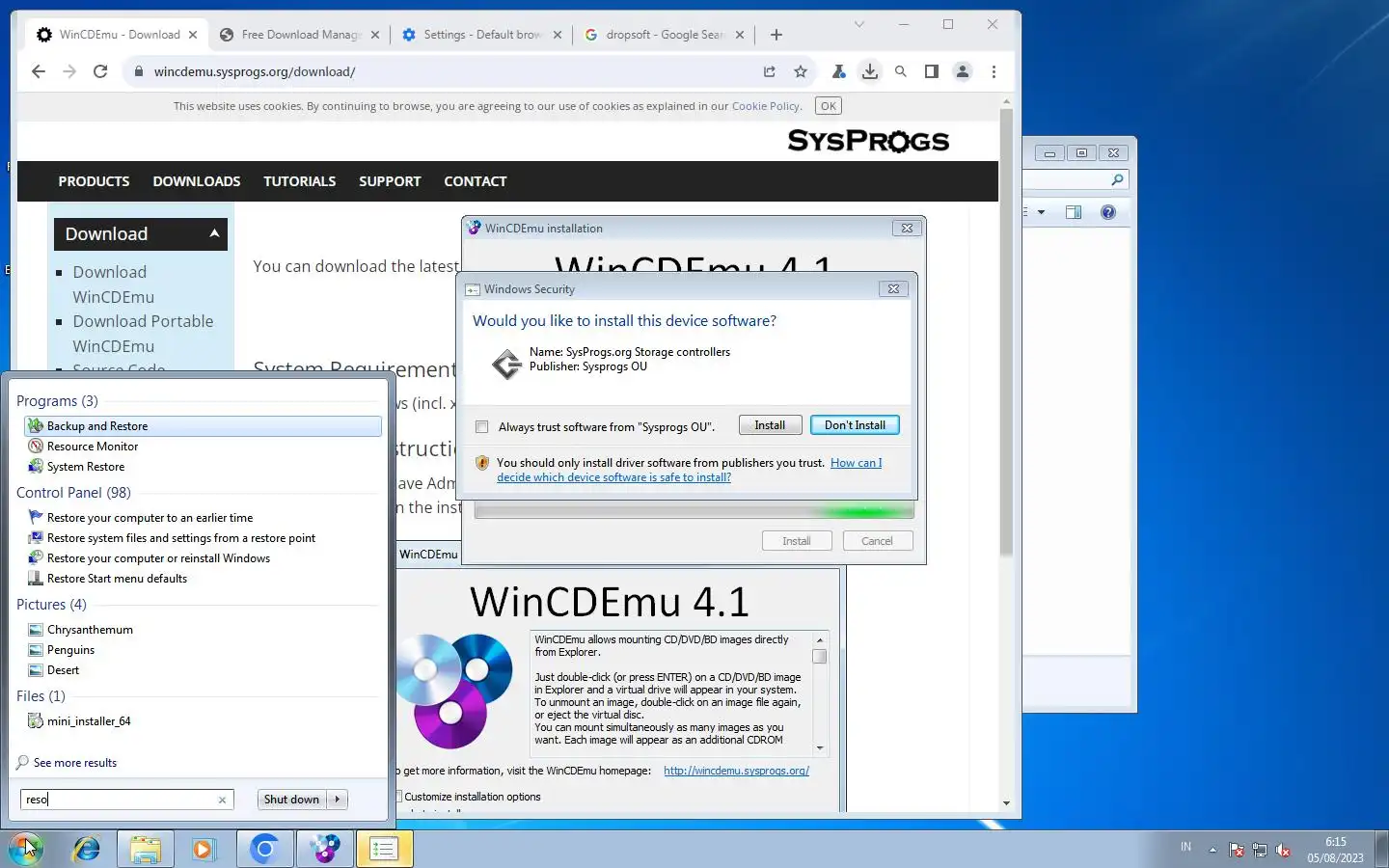Open Chrome downloads tray icon
Viewport: 1389px width, 868px height.
tap(870, 71)
